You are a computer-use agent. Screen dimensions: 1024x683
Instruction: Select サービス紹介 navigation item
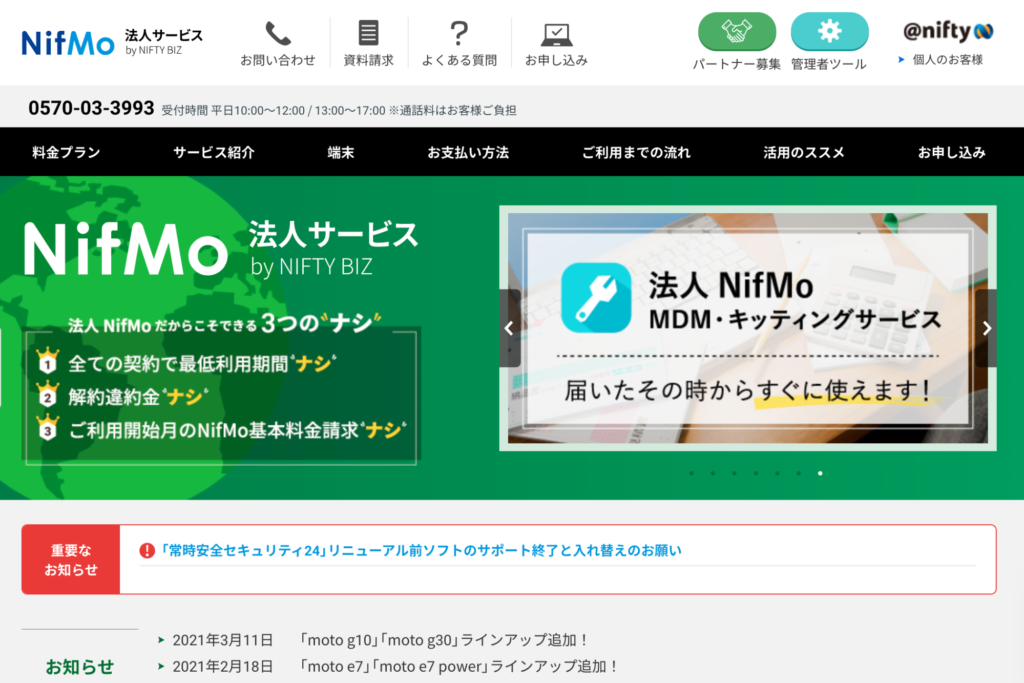[214, 152]
